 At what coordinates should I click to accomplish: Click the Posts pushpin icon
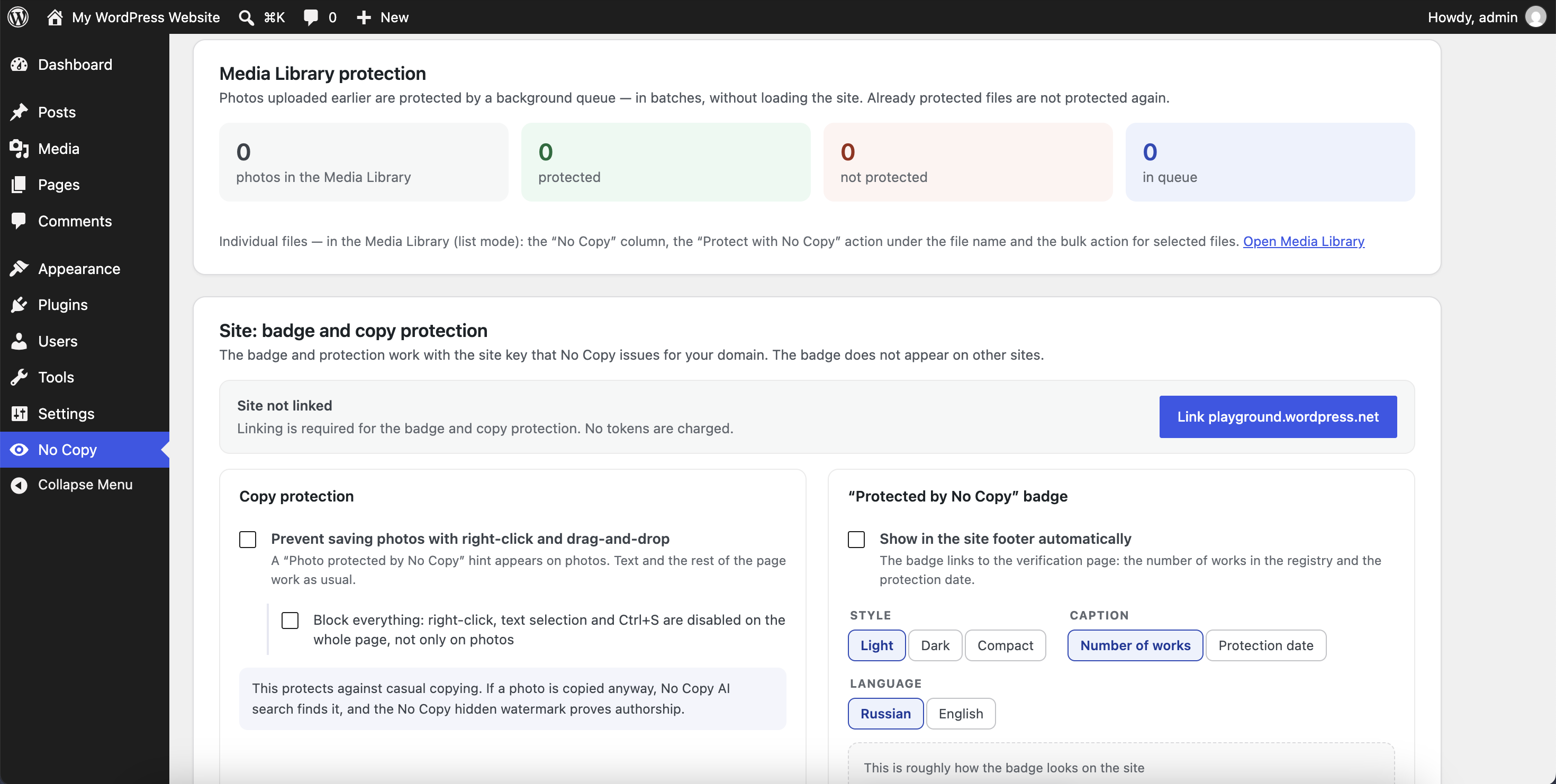pyautogui.click(x=20, y=112)
